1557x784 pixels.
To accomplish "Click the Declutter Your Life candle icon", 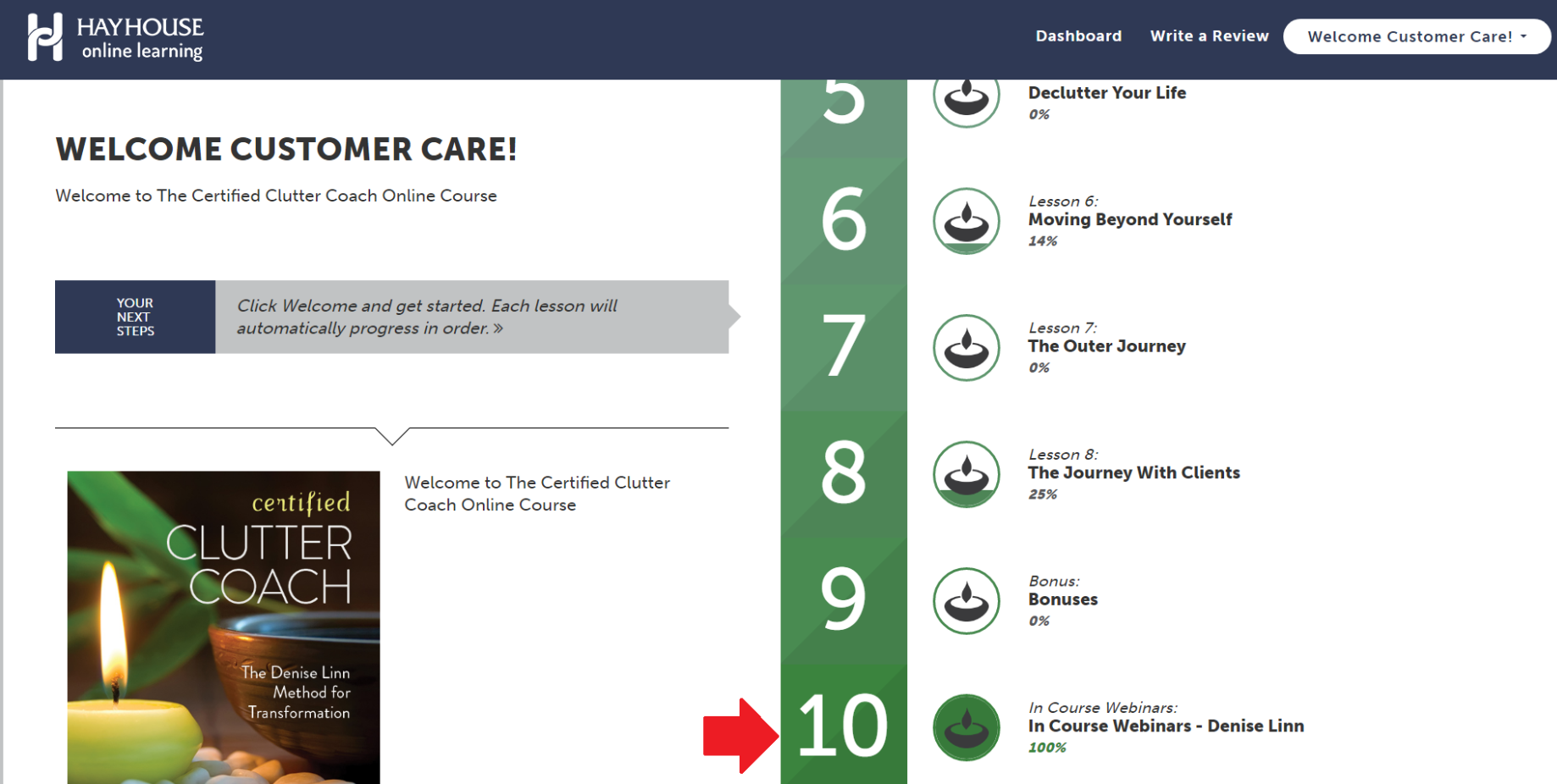I will coord(966,99).
